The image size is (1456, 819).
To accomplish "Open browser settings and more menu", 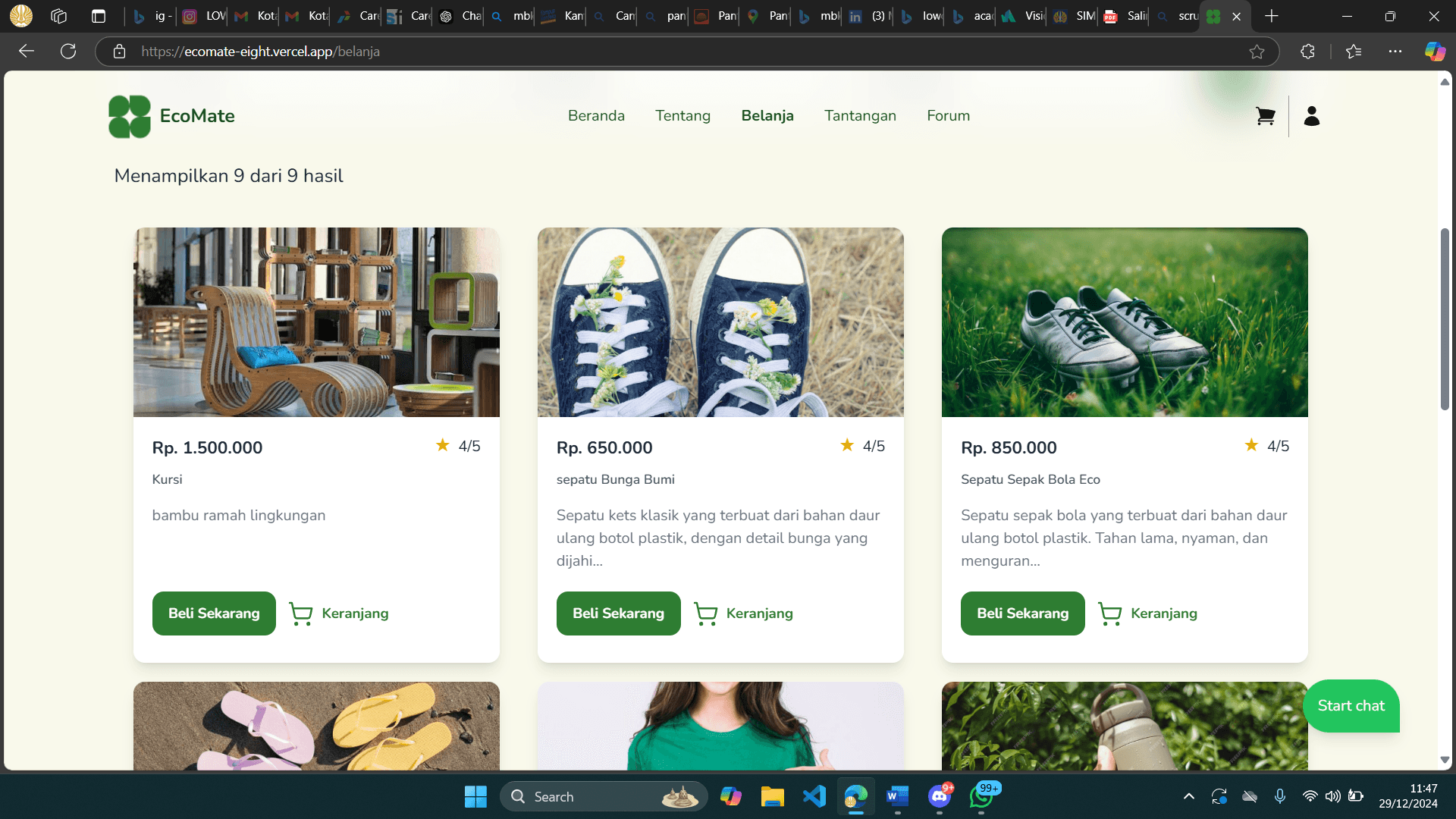I will click(1395, 52).
